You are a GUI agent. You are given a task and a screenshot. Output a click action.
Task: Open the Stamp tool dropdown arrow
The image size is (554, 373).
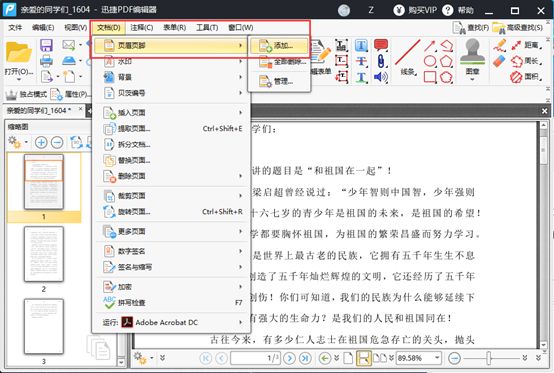click(x=472, y=79)
